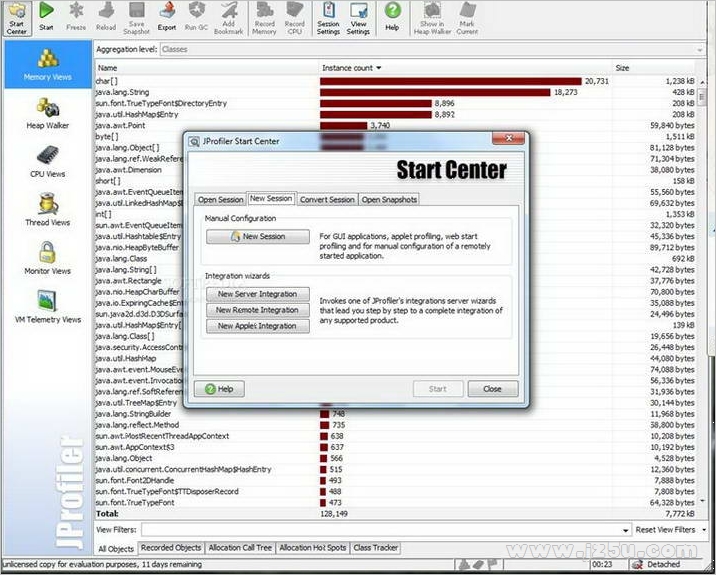Screen dimensions: 716x575
Task: Select Monitor Views in the sidebar
Action: pyautogui.click(x=47, y=258)
